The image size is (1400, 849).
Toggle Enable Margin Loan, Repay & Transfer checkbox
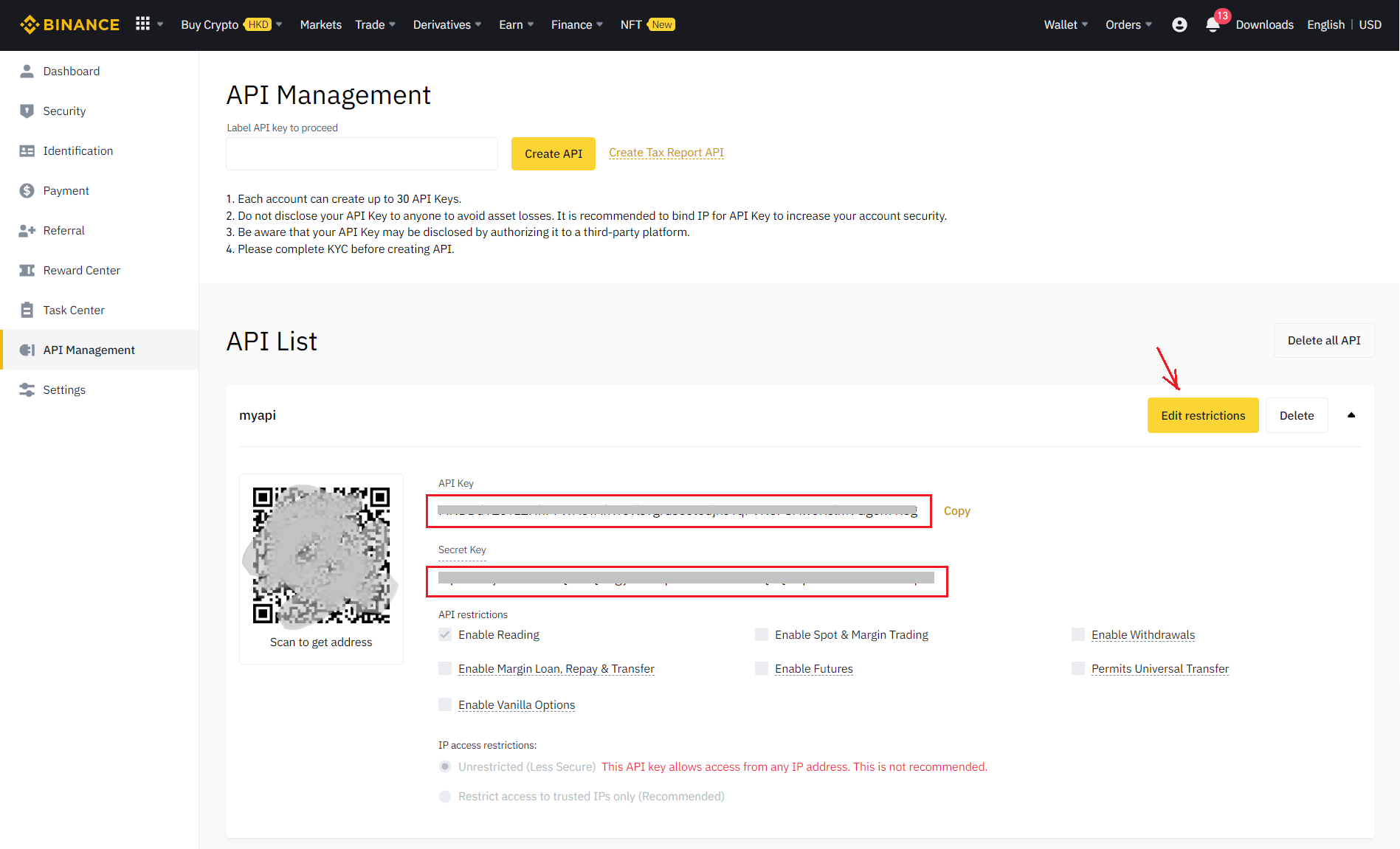pos(445,668)
